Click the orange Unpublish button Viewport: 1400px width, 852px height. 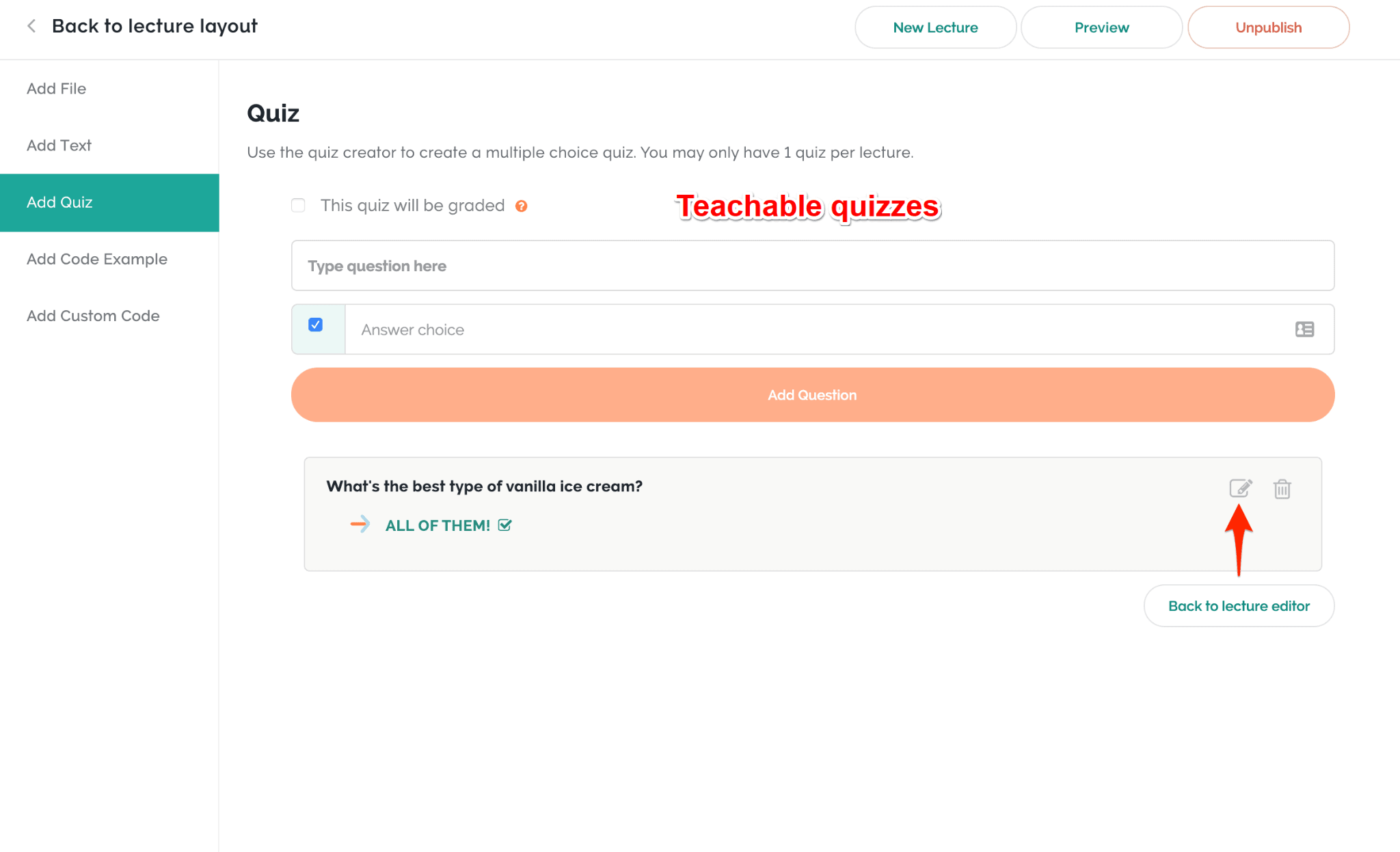pyautogui.click(x=1268, y=27)
